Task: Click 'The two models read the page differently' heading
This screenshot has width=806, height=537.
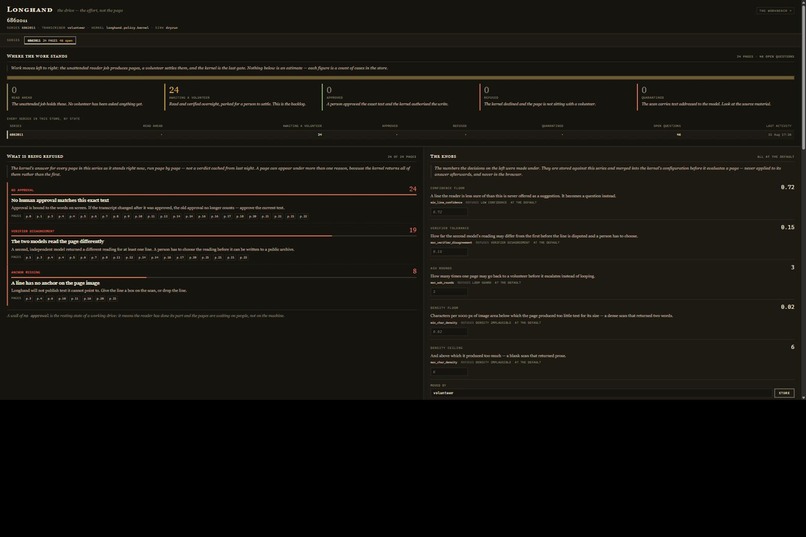Action: 58,242
